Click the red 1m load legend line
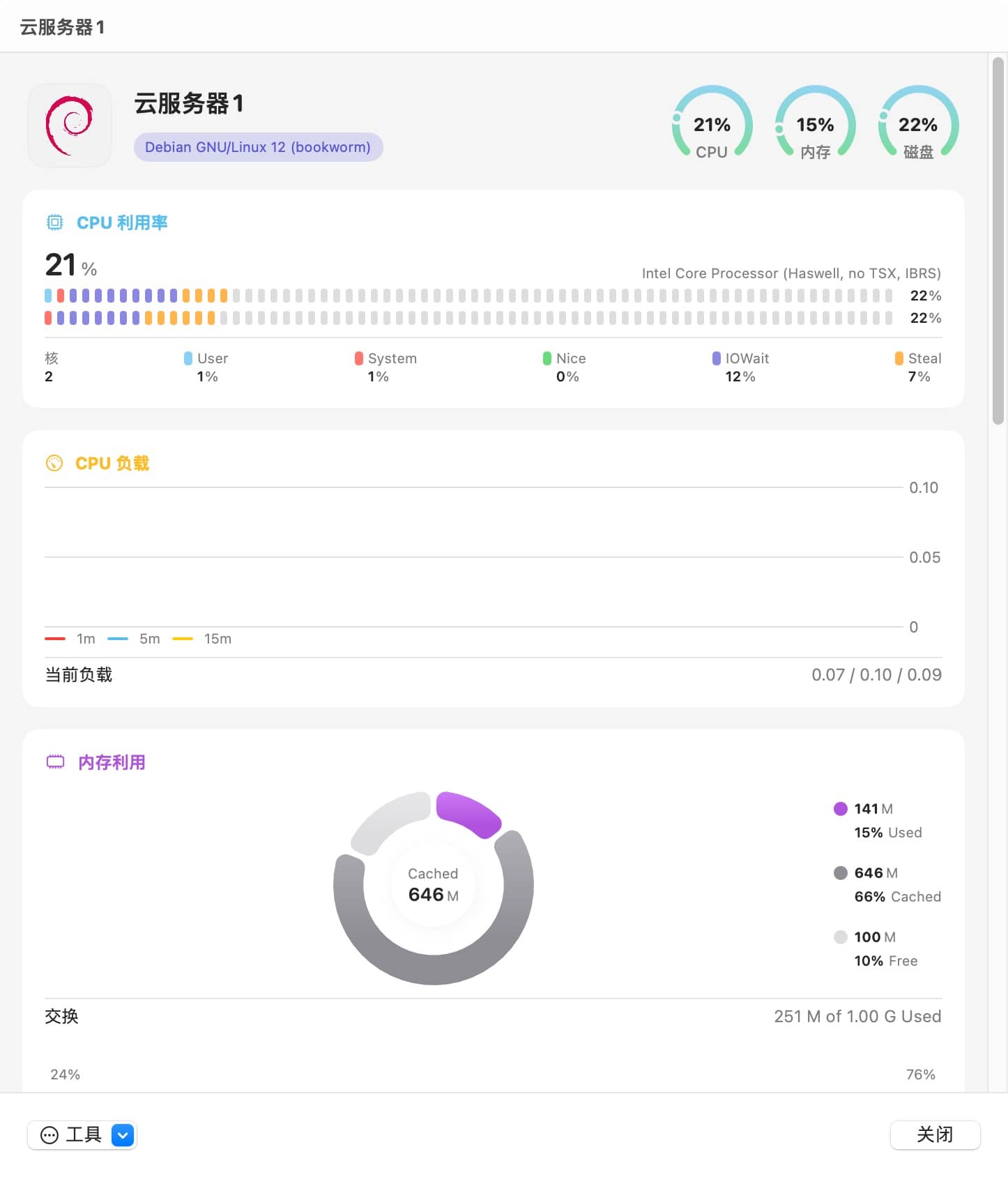This screenshot has height=1177, width=1008. coord(55,639)
